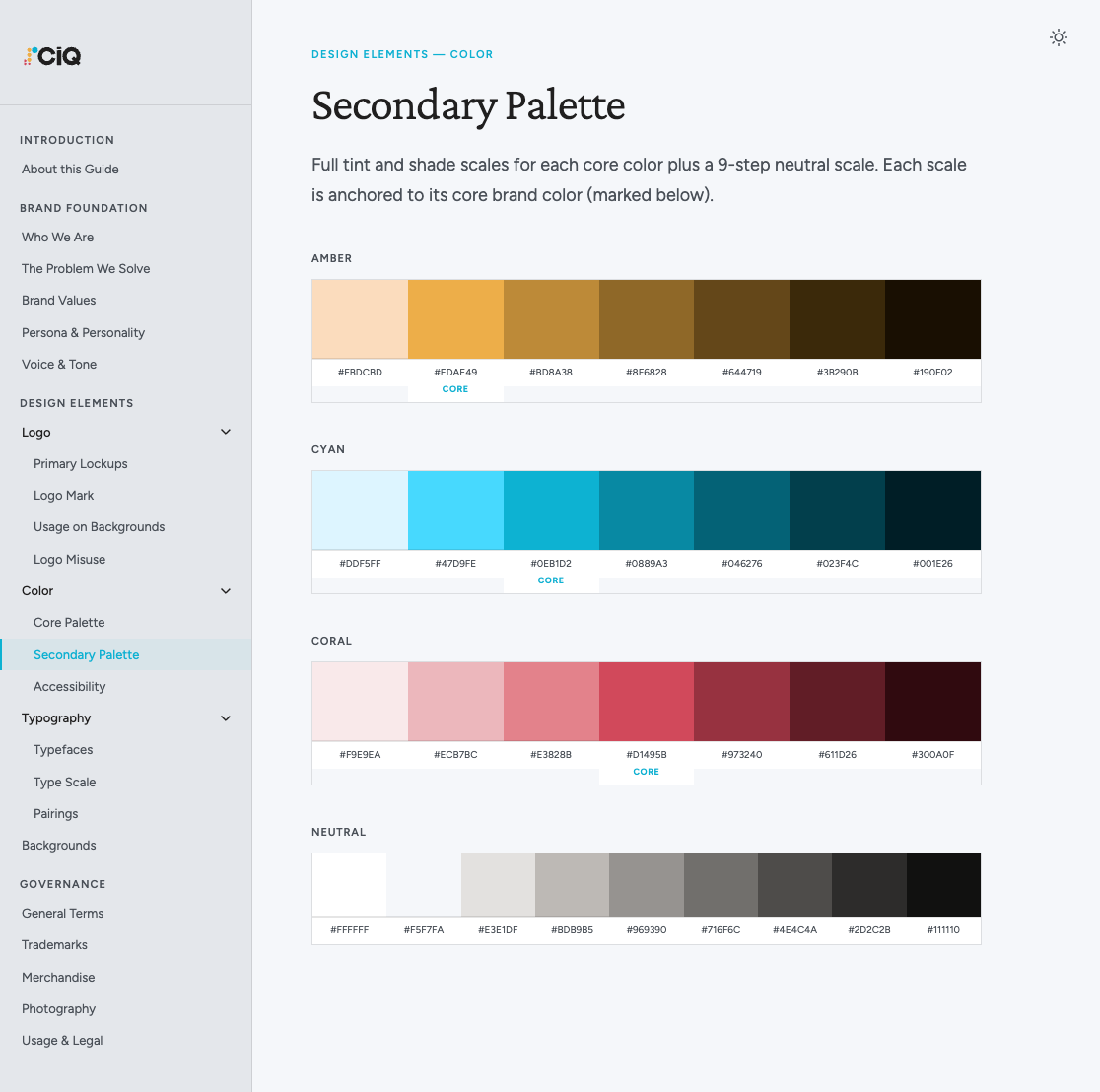Open the Voice & Tone page

click(58, 364)
